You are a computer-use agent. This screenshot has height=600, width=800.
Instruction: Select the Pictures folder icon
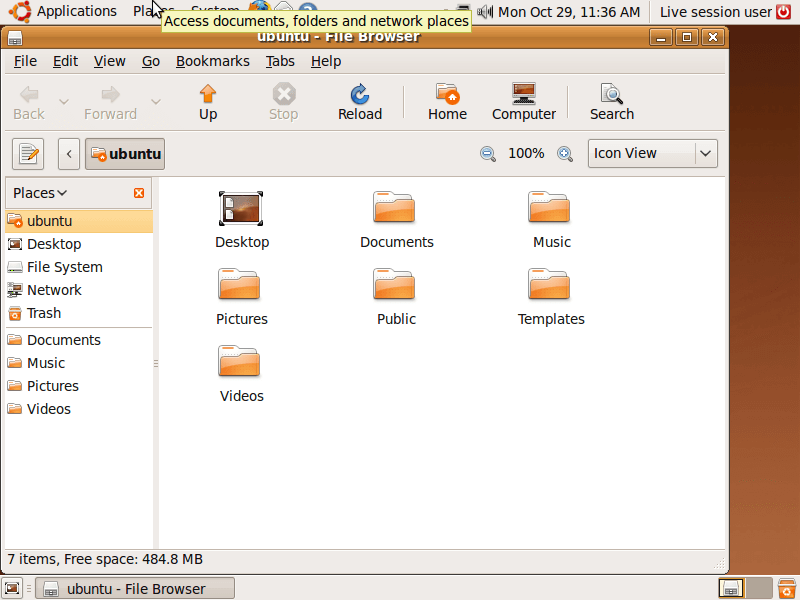pos(239,284)
